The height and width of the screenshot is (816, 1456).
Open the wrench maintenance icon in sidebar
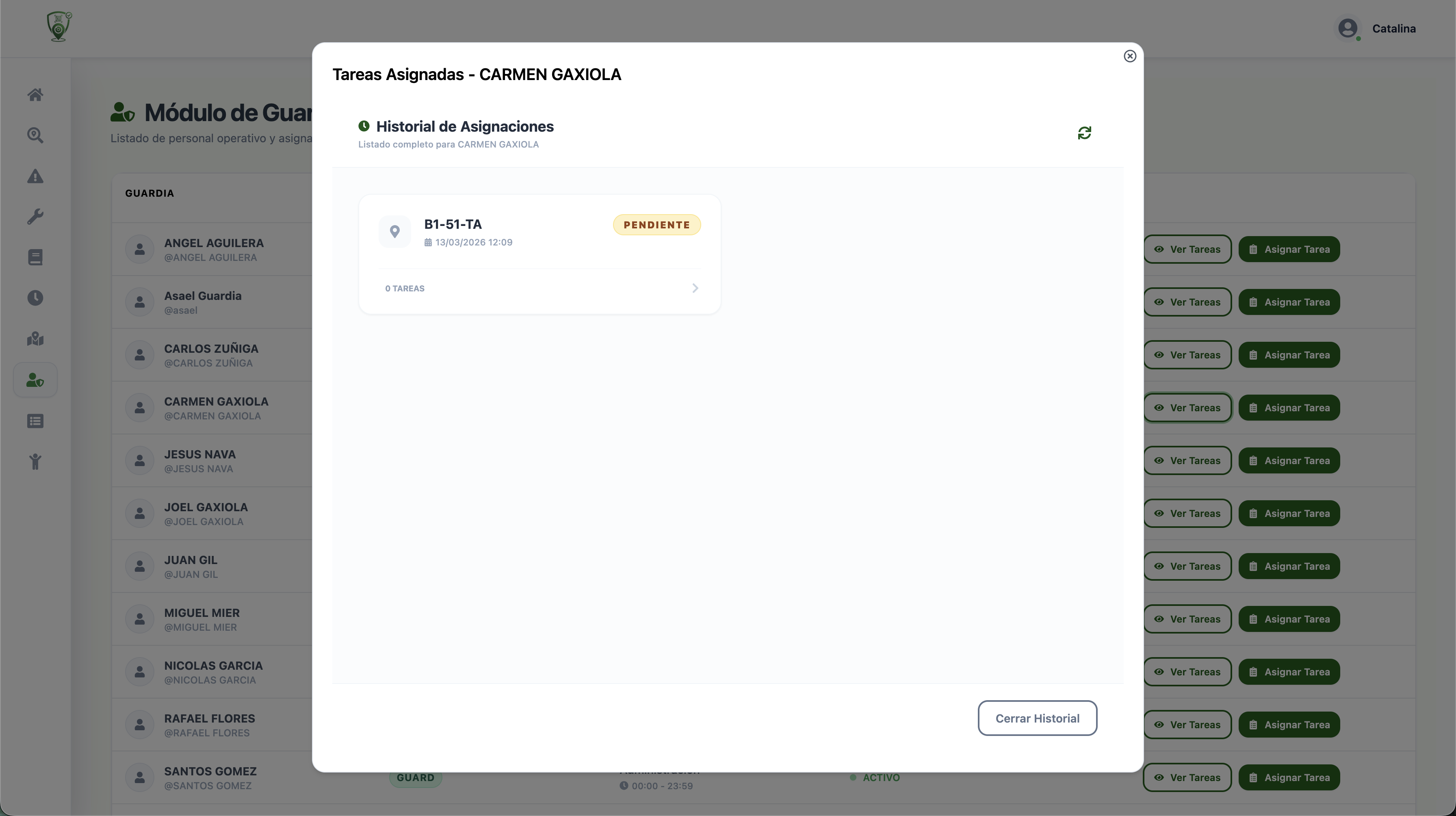tap(35, 217)
